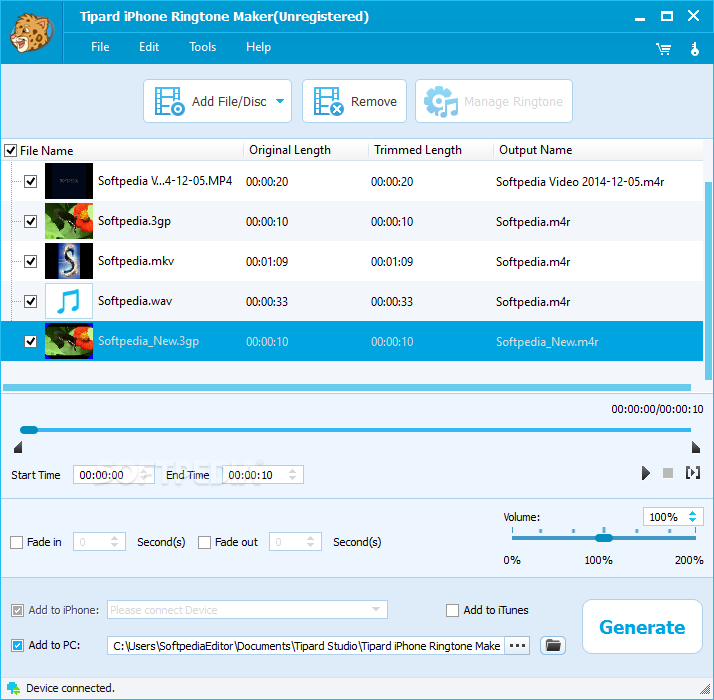
Task: Select the Softpedia.3gp butterfly thumbnail
Action: tap(69, 221)
